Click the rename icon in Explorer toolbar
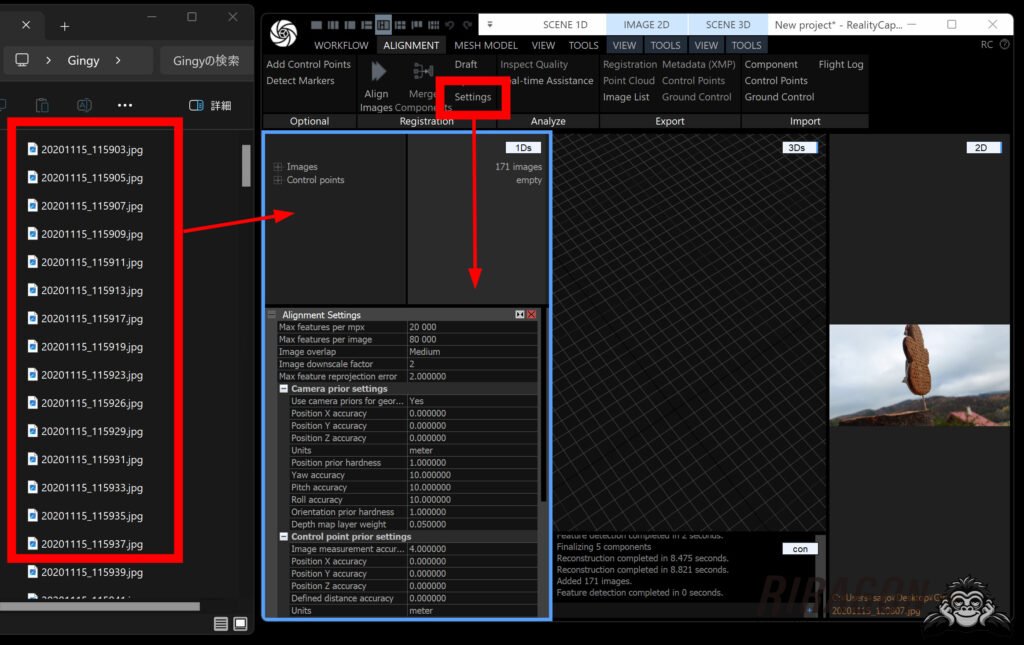1024x645 pixels. point(84,104)
